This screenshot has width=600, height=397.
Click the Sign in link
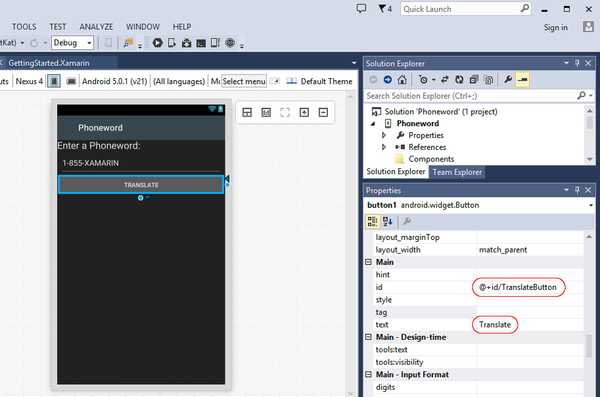556,28
